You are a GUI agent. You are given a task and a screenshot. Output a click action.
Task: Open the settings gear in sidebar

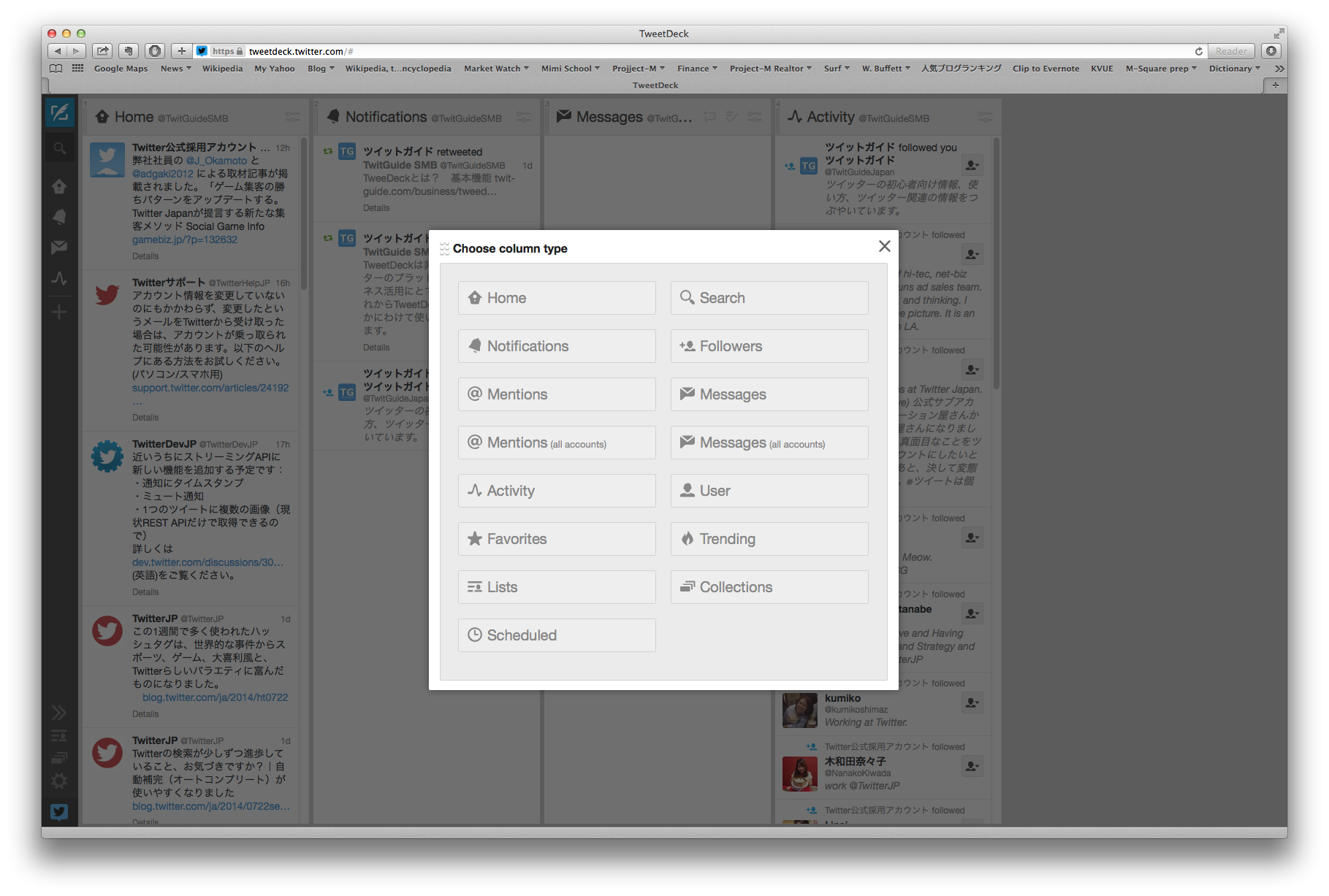pyautogui.click(x=59, y=781)
